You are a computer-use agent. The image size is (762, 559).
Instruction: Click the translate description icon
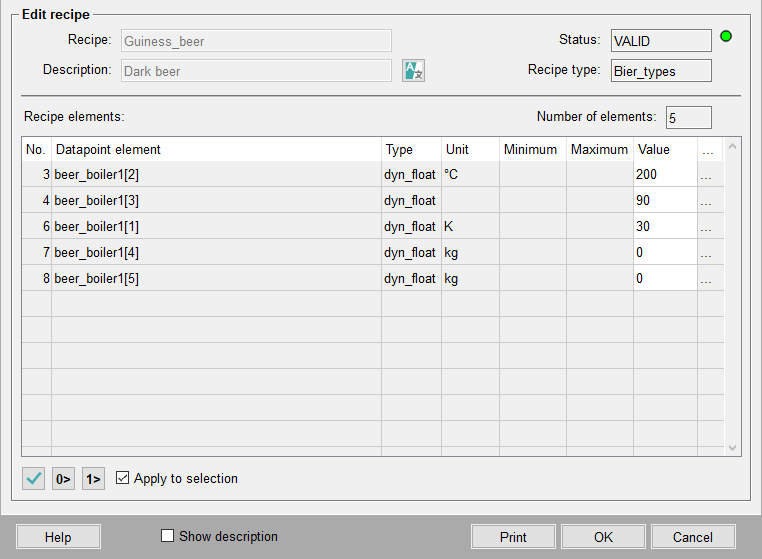click(413, 71)
